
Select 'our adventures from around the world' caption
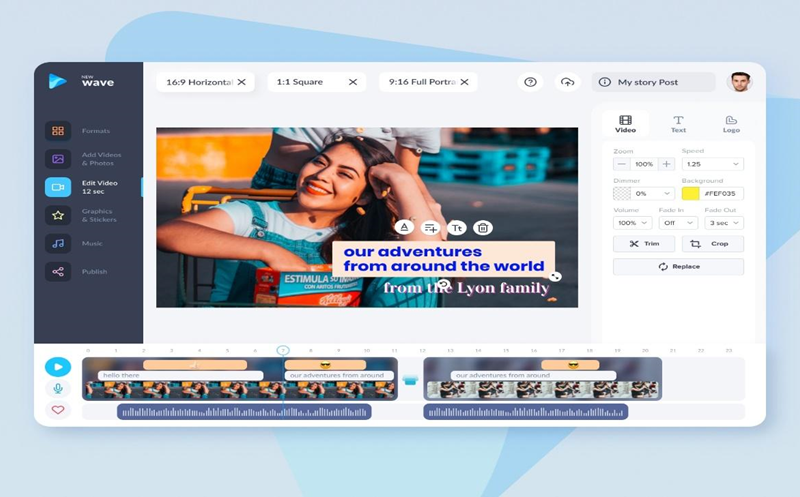tap(443, 259)
